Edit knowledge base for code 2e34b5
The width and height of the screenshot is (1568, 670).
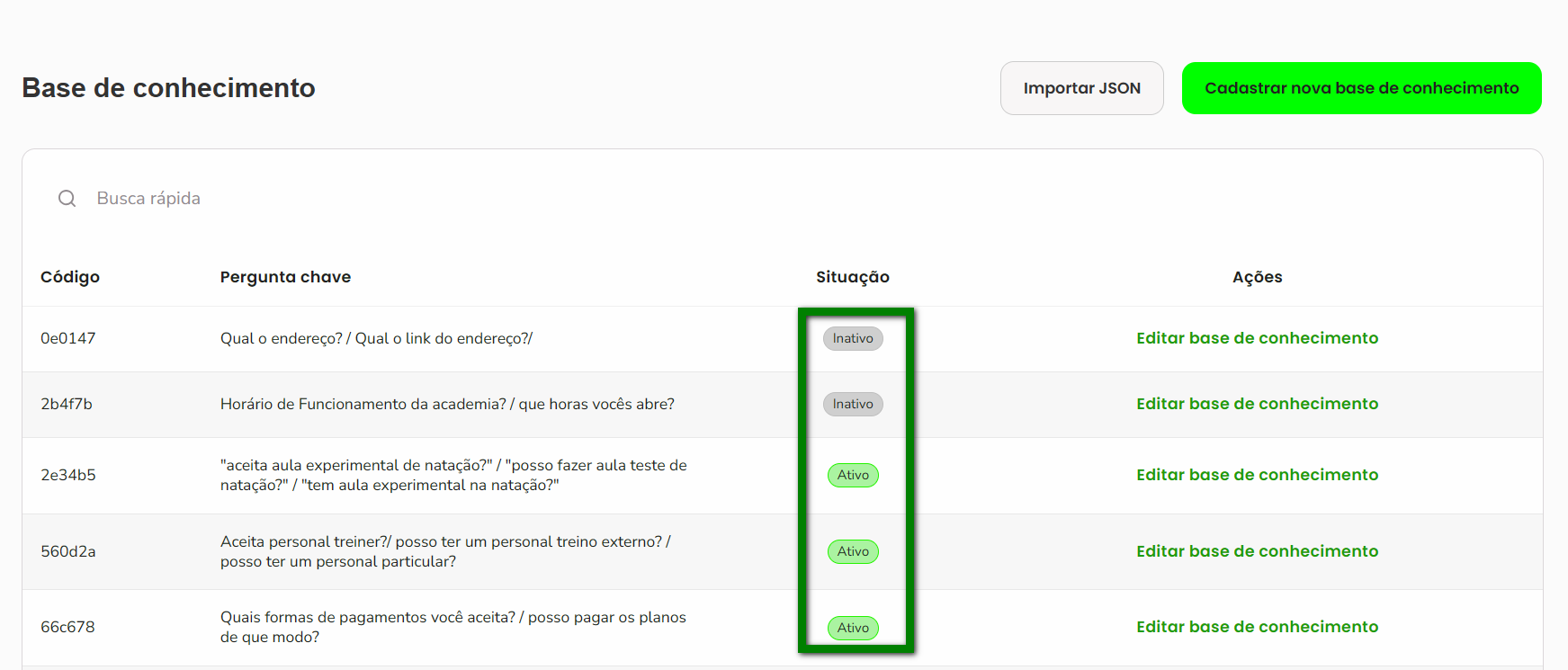1257,475
